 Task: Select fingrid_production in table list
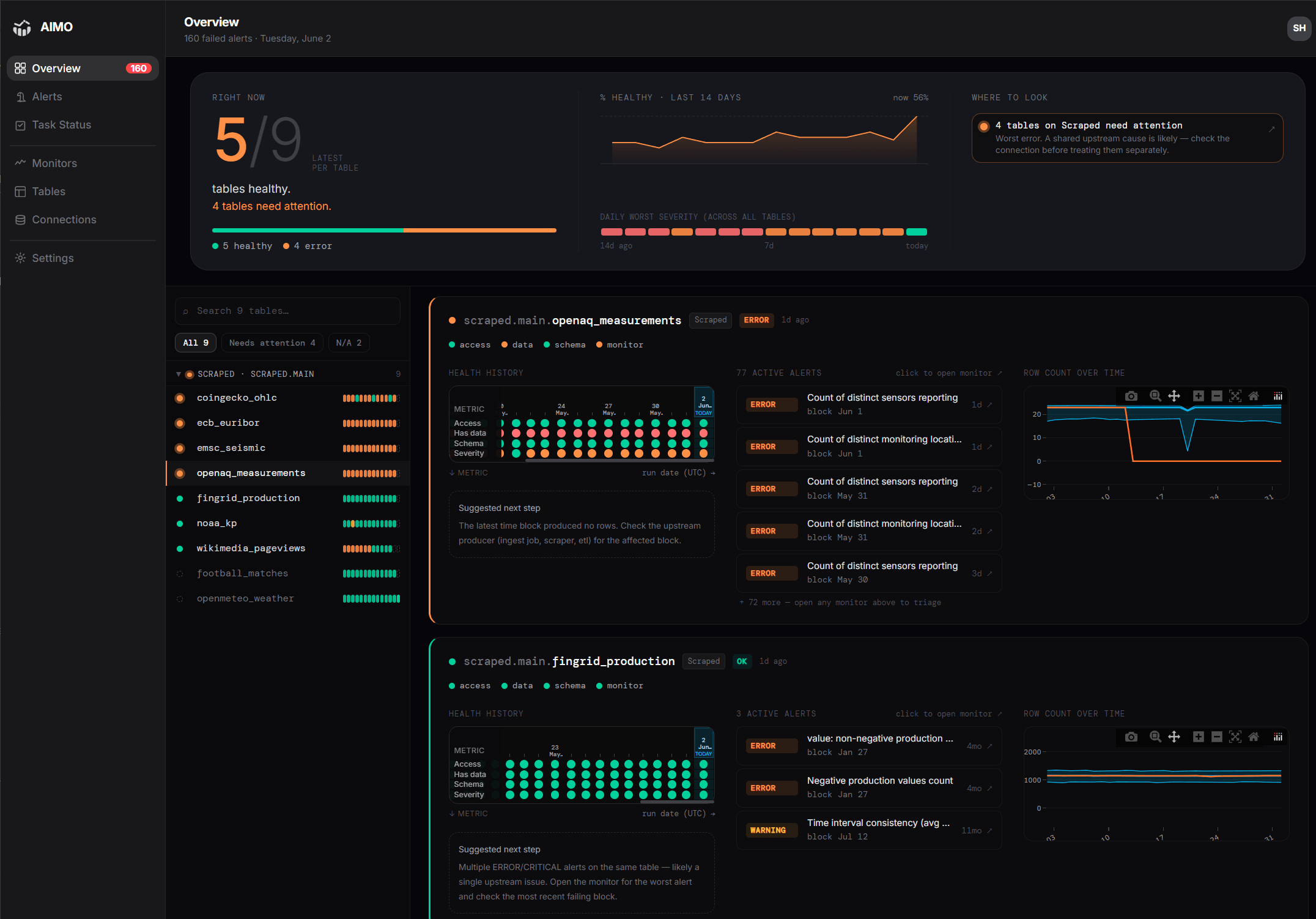coord(288,499)
